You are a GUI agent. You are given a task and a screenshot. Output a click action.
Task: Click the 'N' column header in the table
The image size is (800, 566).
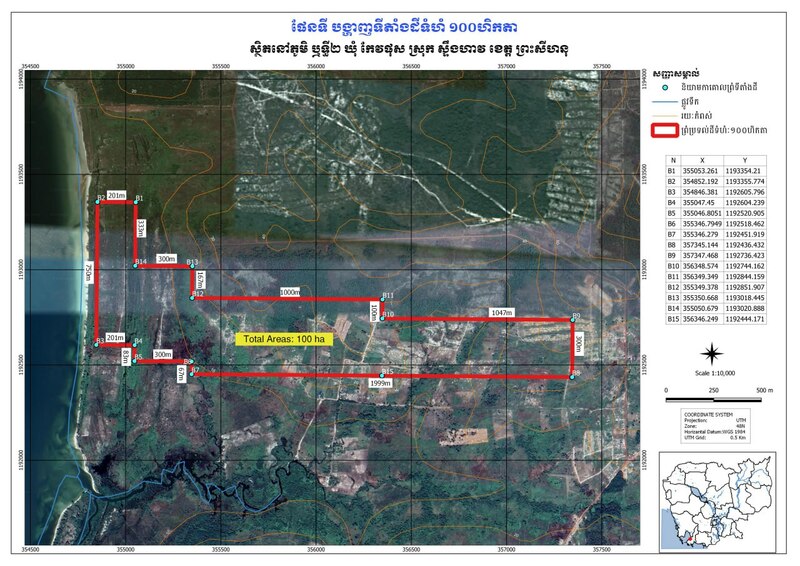point(673,160)
